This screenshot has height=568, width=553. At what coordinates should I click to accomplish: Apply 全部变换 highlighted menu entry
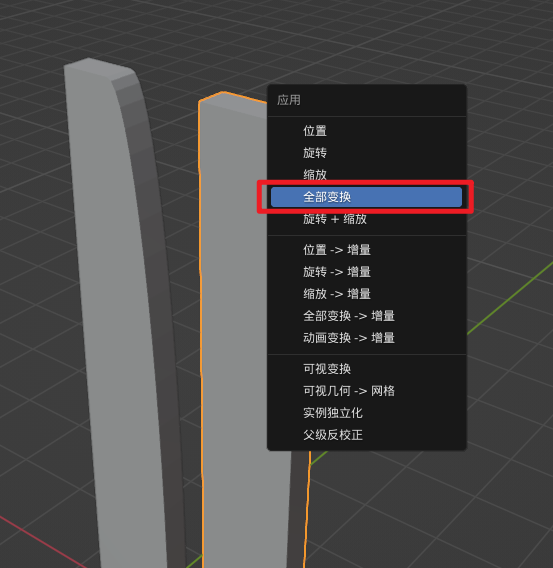point(366,197)
